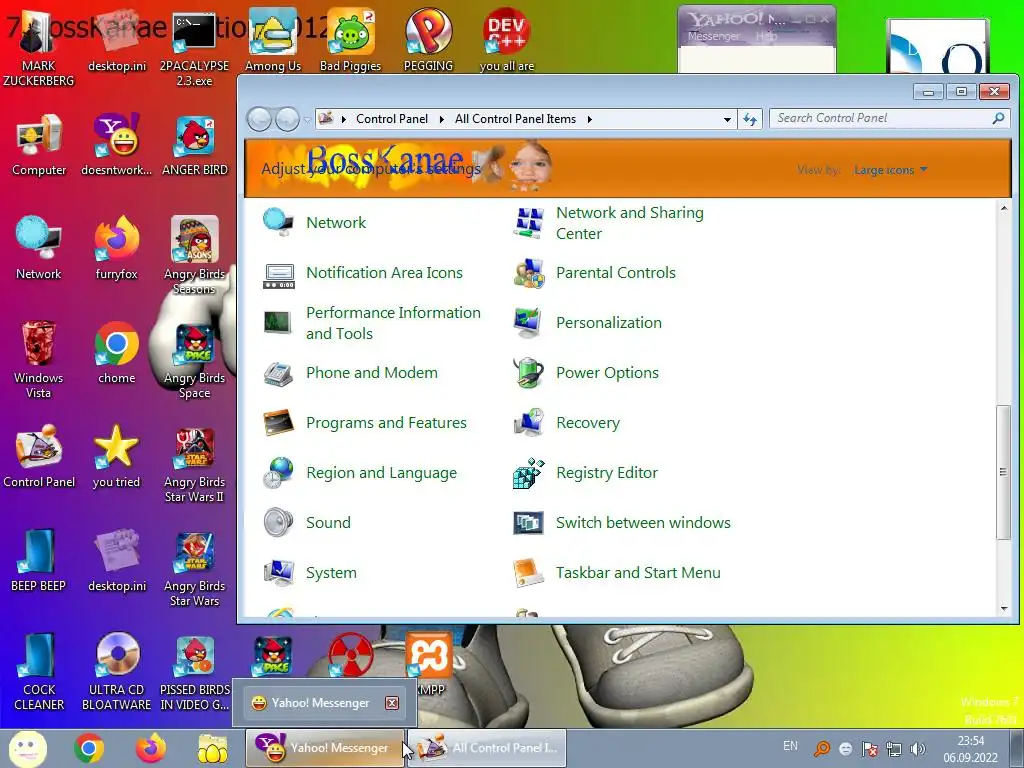The height and width of the screenshot is (768, 1024).
Task: Open Action Center flag tray icon
Action: tap(870, 749)
